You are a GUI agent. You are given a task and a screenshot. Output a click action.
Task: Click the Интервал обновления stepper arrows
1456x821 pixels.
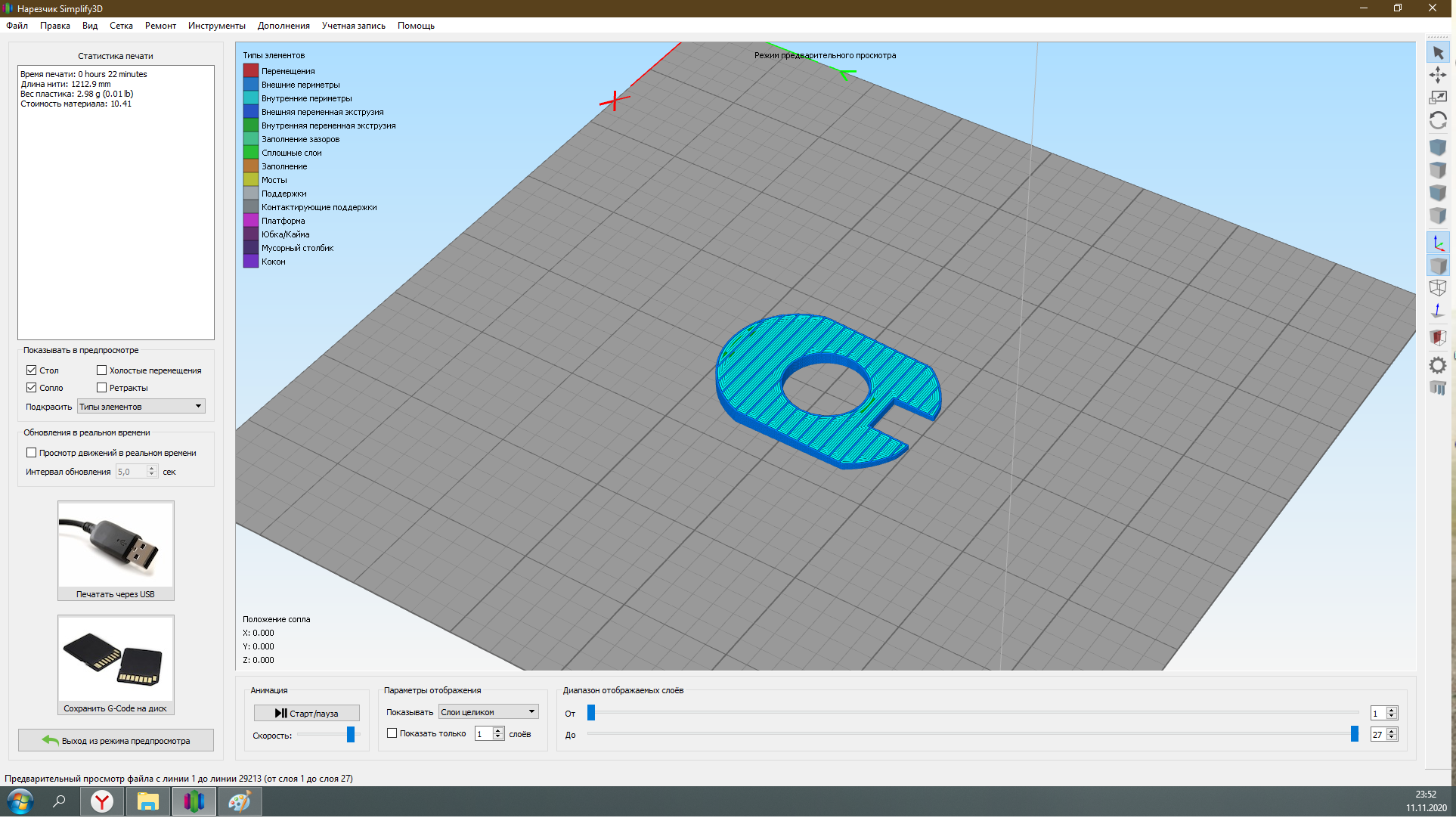click(152, 471)
